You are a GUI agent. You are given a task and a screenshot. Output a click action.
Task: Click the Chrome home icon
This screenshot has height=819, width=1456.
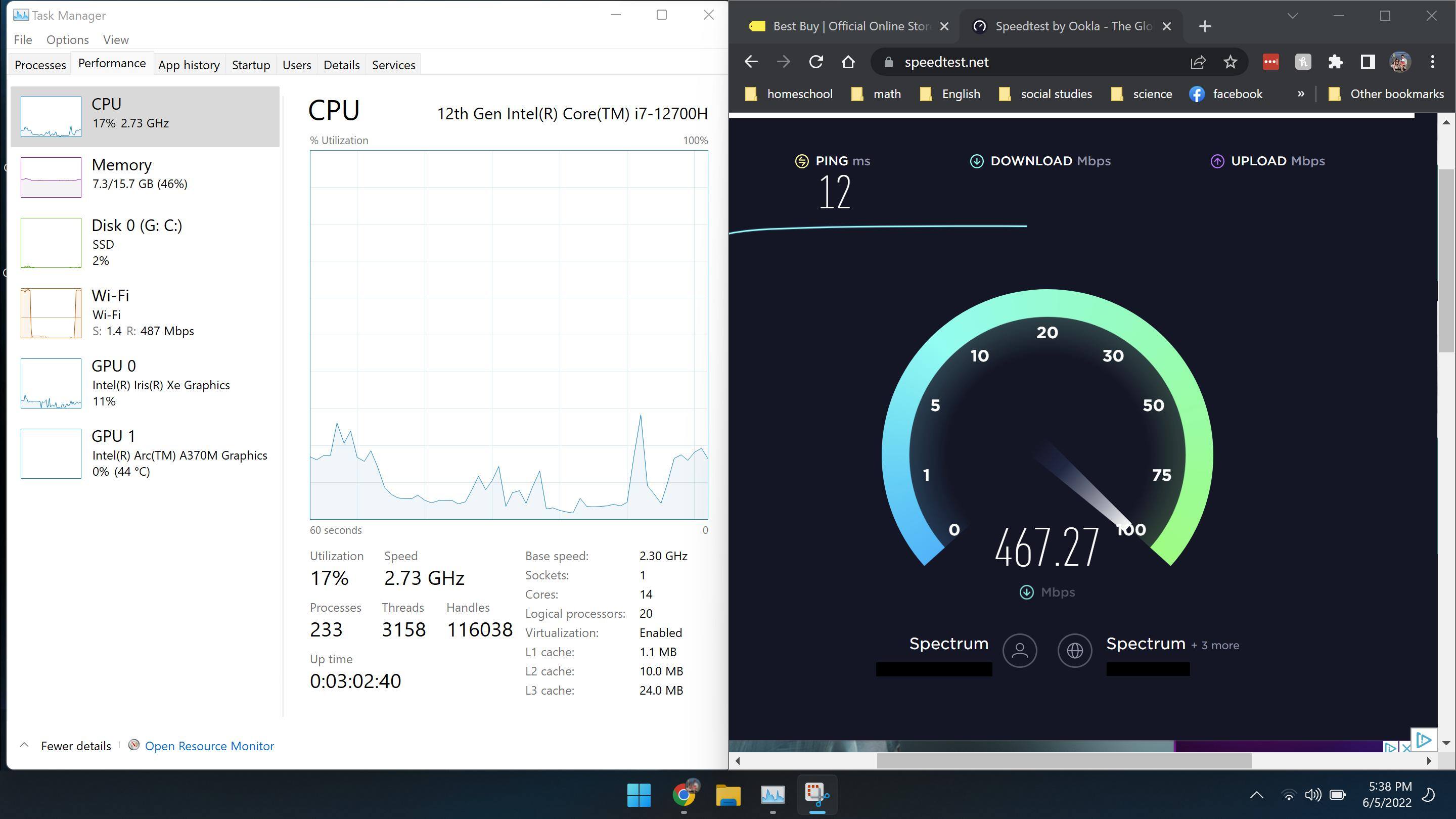[x=848, y=62]
